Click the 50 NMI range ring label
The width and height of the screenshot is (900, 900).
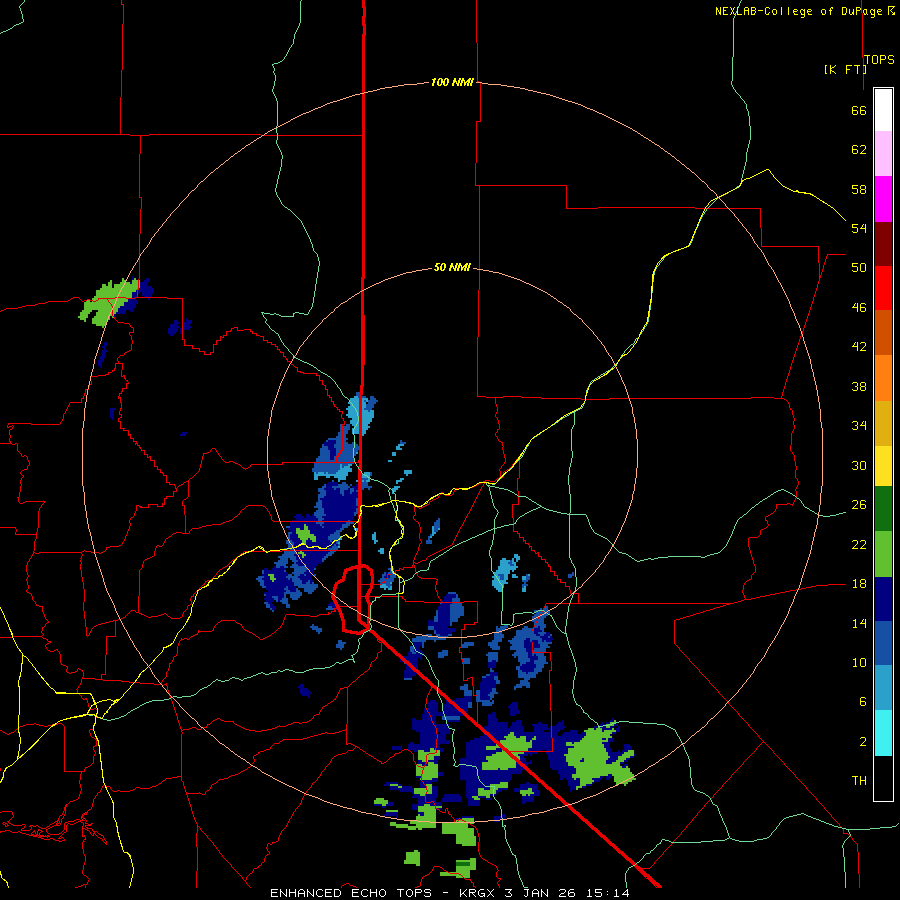tap(452, 267)
